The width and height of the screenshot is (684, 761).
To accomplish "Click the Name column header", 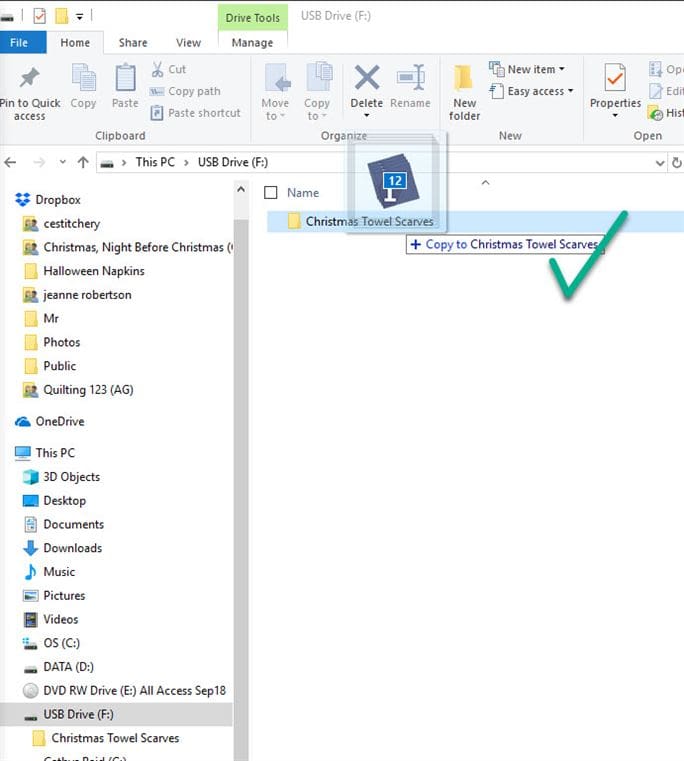I will point(303,192).
